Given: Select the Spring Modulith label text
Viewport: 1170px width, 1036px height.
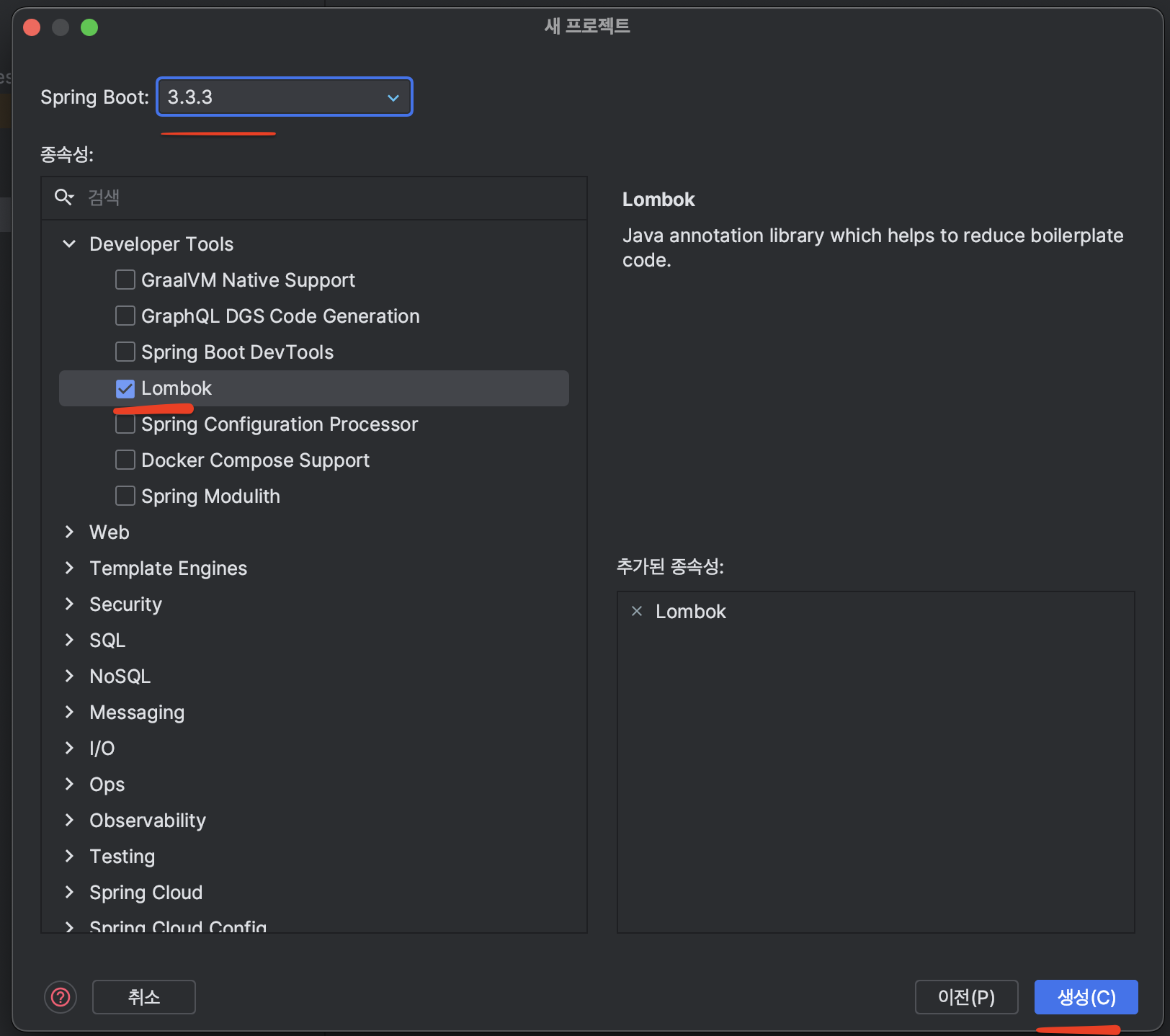Looking at the screenshot, I should (210, 496).
